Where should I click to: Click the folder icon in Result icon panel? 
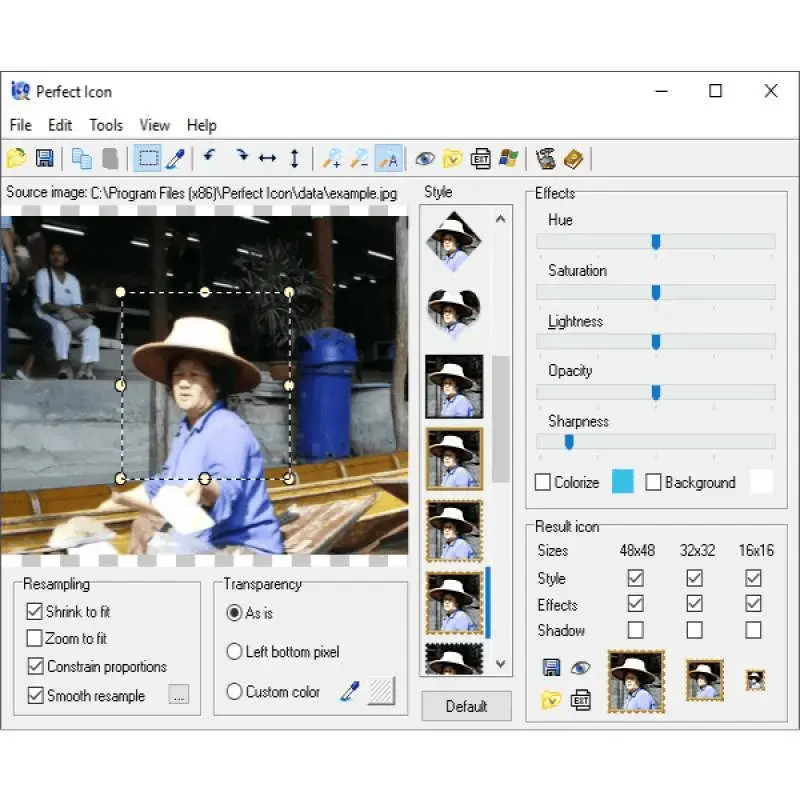(551, 701)
